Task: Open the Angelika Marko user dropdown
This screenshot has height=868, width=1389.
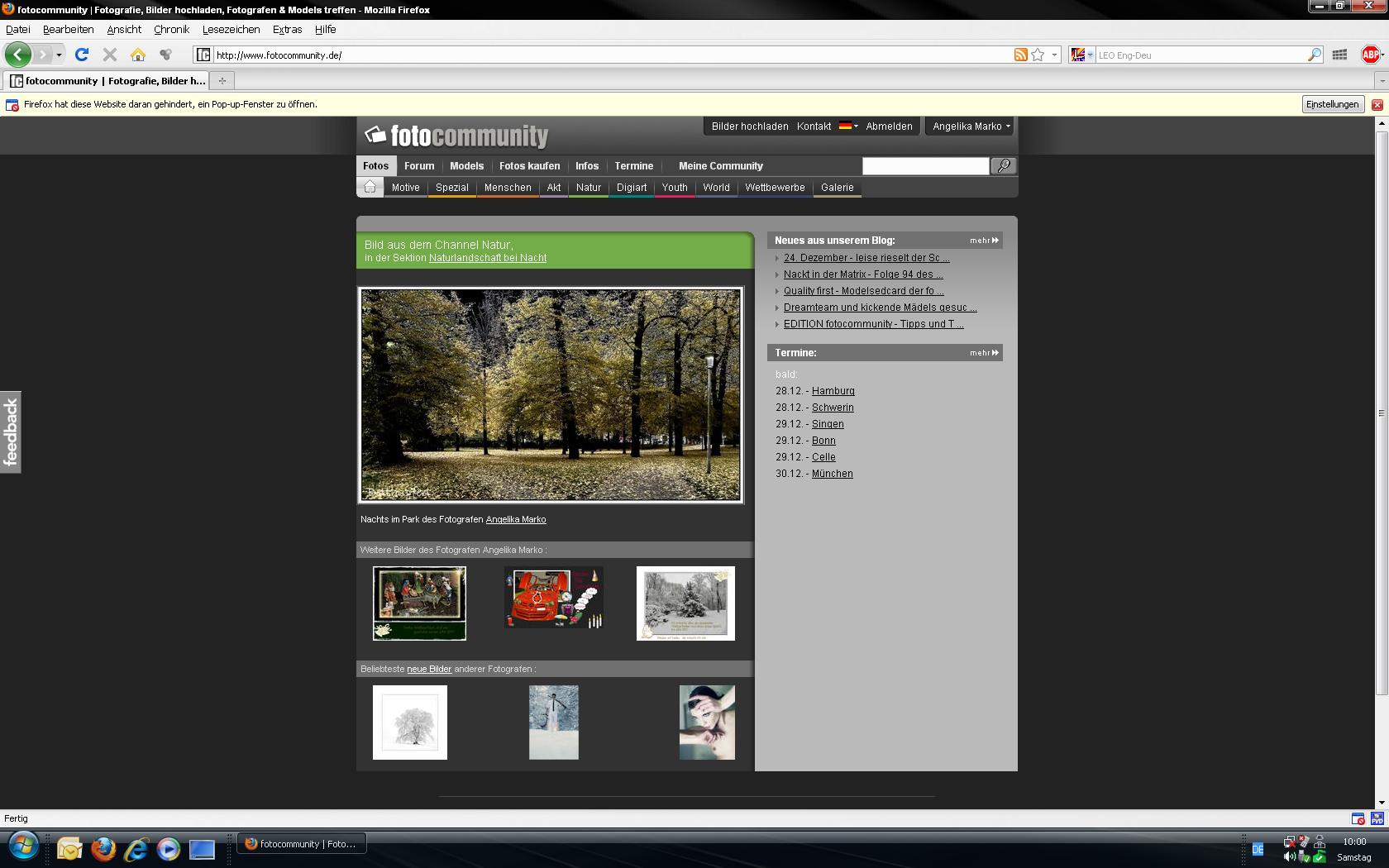Action: click(x=971, y=126)
